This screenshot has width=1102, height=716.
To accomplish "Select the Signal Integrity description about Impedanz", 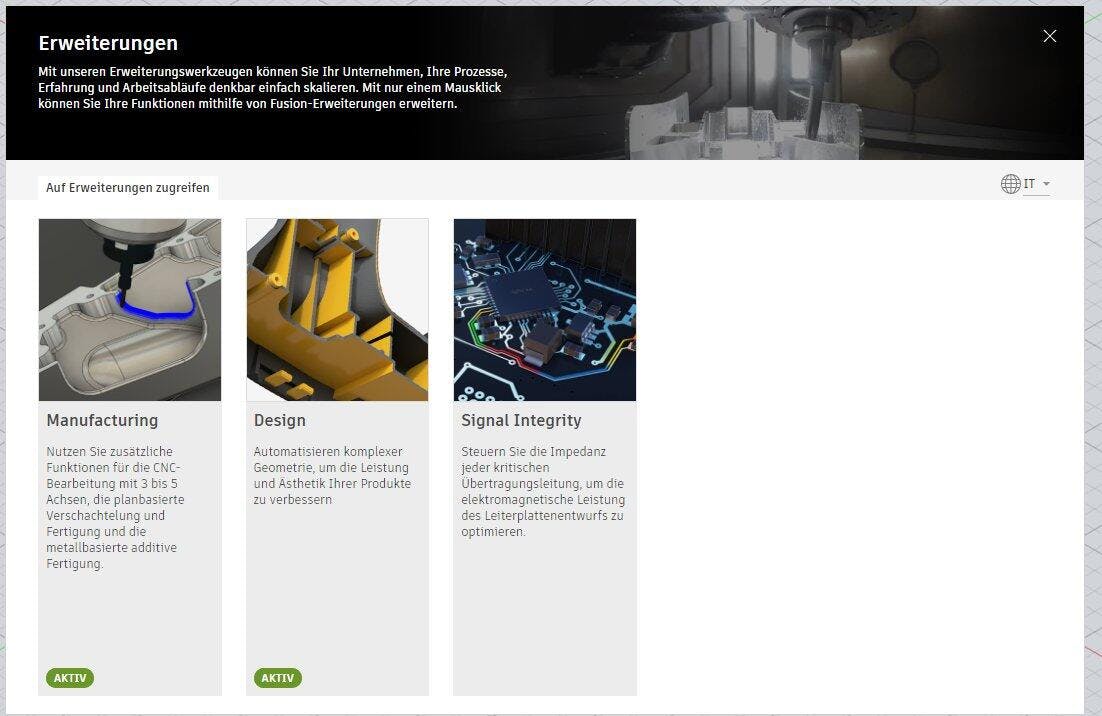I will (x=543, y=492).
